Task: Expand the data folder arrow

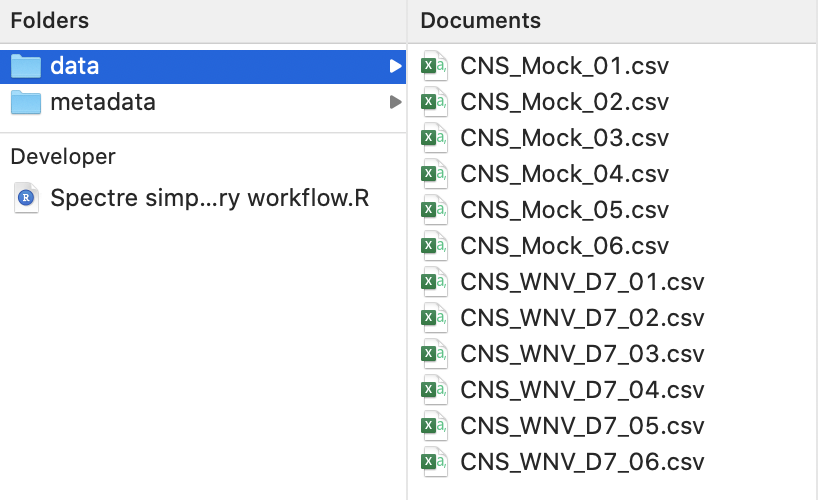Action: tap(395, 66)
